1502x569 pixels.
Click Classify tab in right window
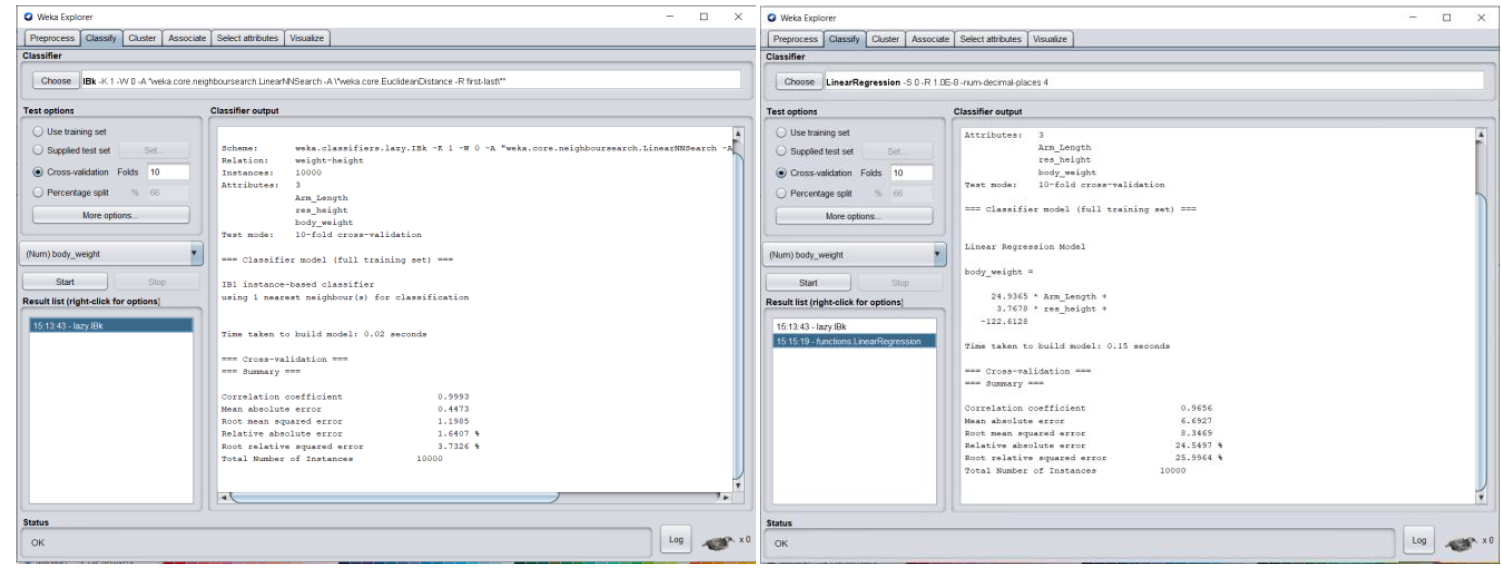coord(845,38)
